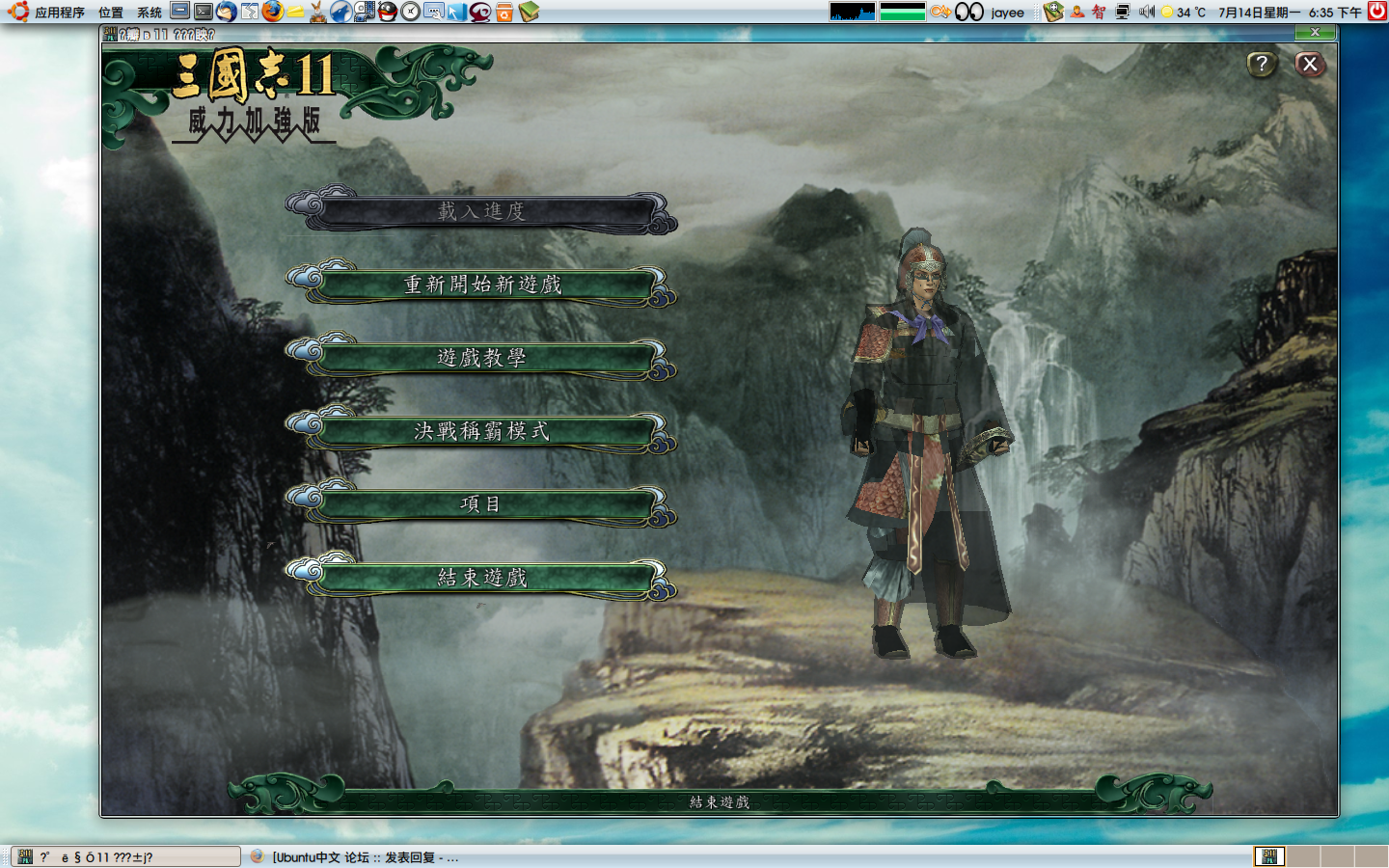Launch Thunderbird mail from the panel
The width and height of the screenshot is (1389, 868).
pyautogui.click(x=227, y=12)
